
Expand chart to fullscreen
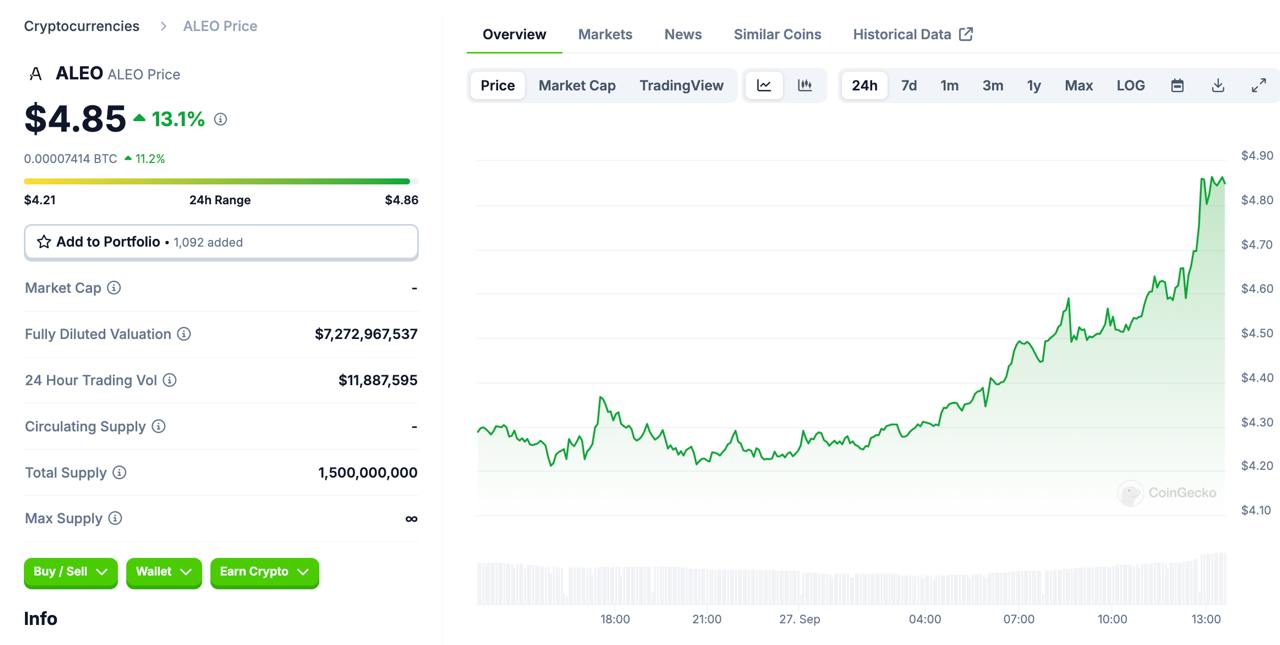coord(1259,85)
